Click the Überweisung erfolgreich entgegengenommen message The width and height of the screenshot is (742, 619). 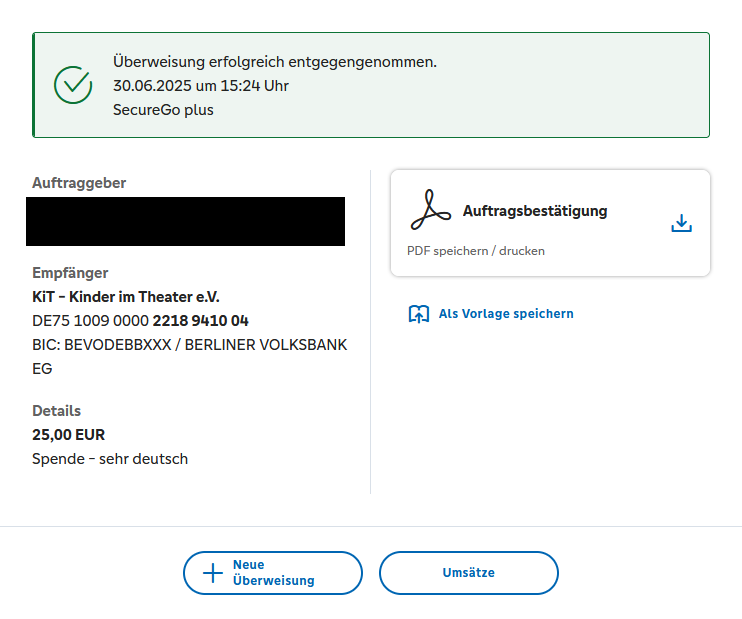tap(275, 62)
